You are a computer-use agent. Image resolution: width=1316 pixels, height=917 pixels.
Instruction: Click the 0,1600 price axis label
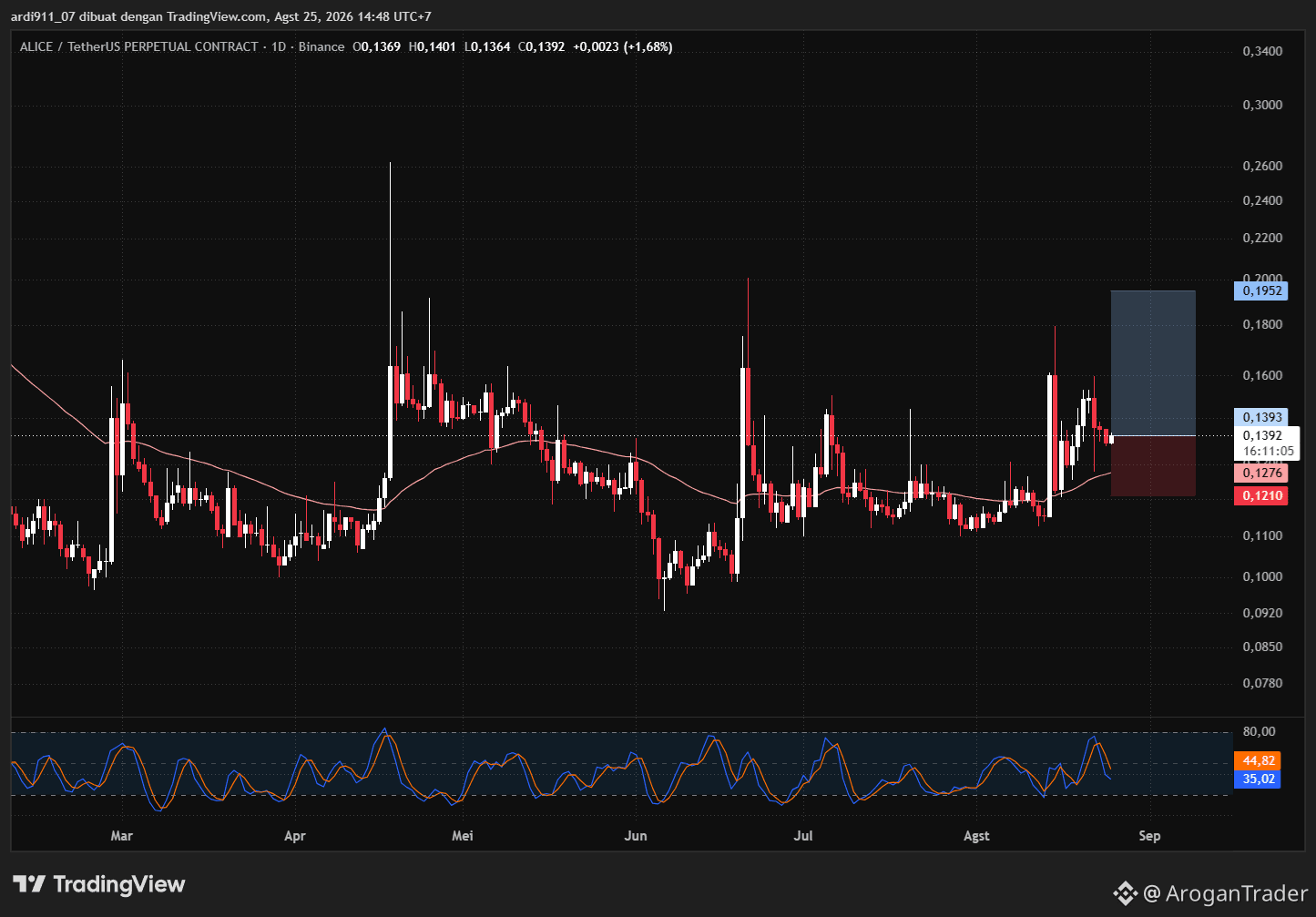pos(1262,375)
